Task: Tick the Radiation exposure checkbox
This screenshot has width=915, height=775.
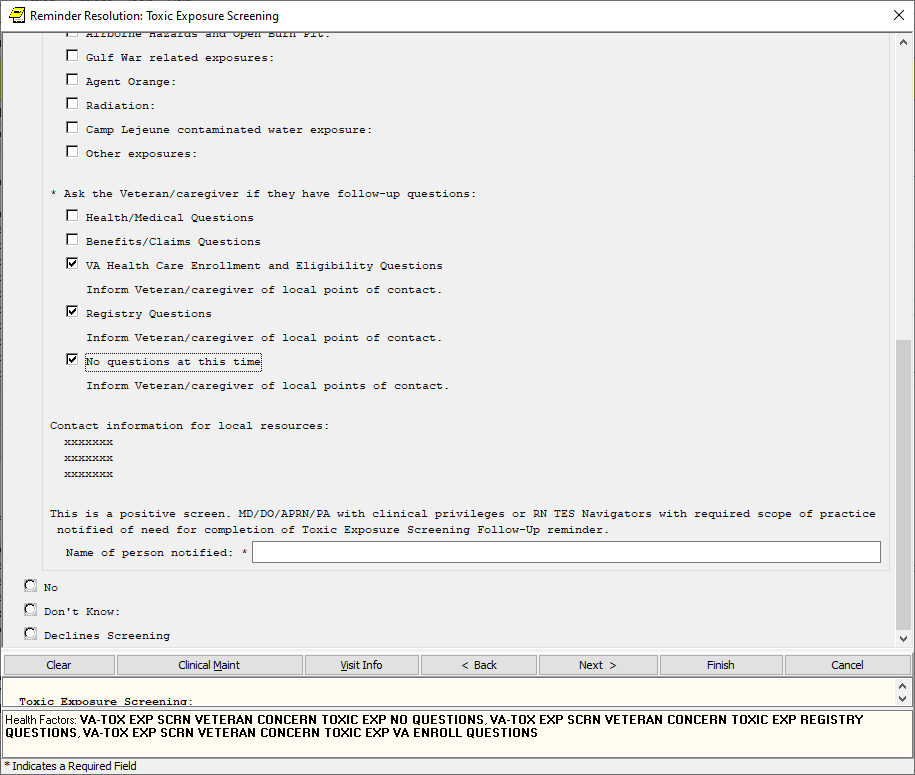Action: (72, 104)
